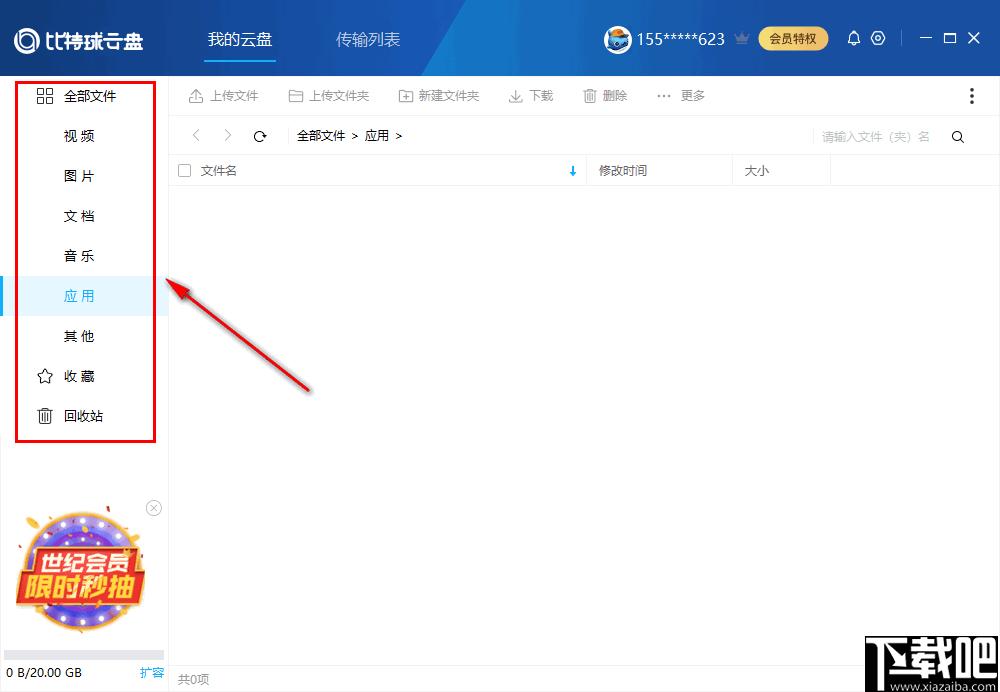This screenshot has width=1000, height=692.
Task: Sort by 大小 column
Action: (x=756, y=170)
